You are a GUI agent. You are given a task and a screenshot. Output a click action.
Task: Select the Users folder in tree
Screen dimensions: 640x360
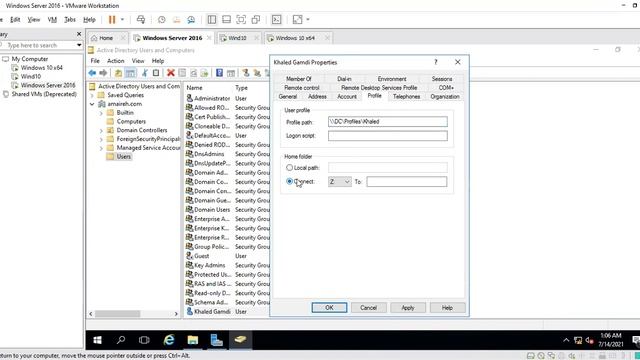pos(123,157)
